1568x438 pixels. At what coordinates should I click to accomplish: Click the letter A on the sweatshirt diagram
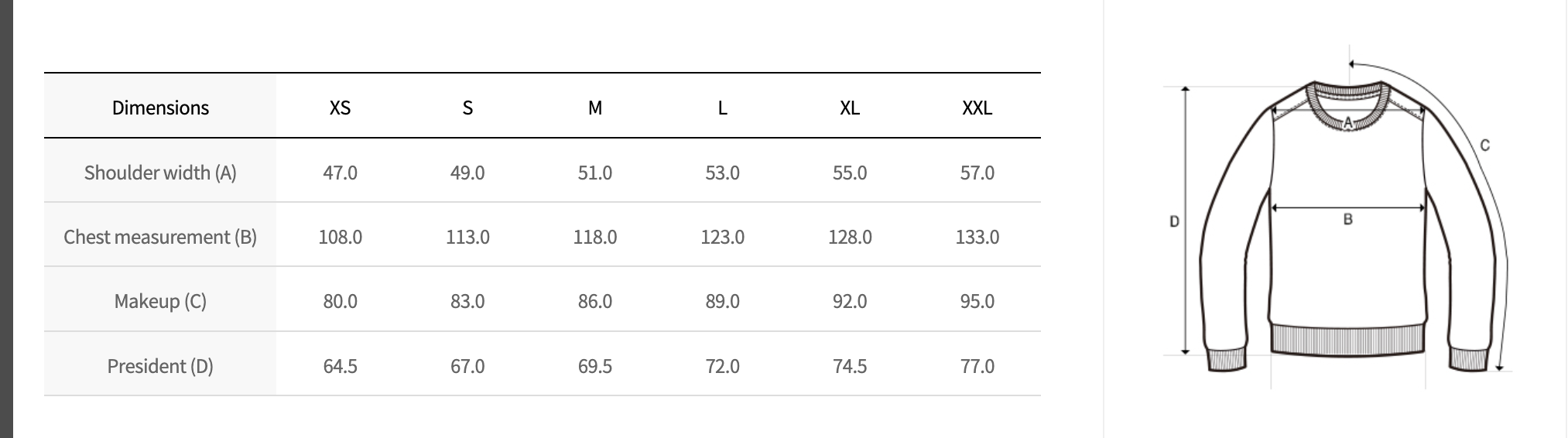pos(1347,122)
